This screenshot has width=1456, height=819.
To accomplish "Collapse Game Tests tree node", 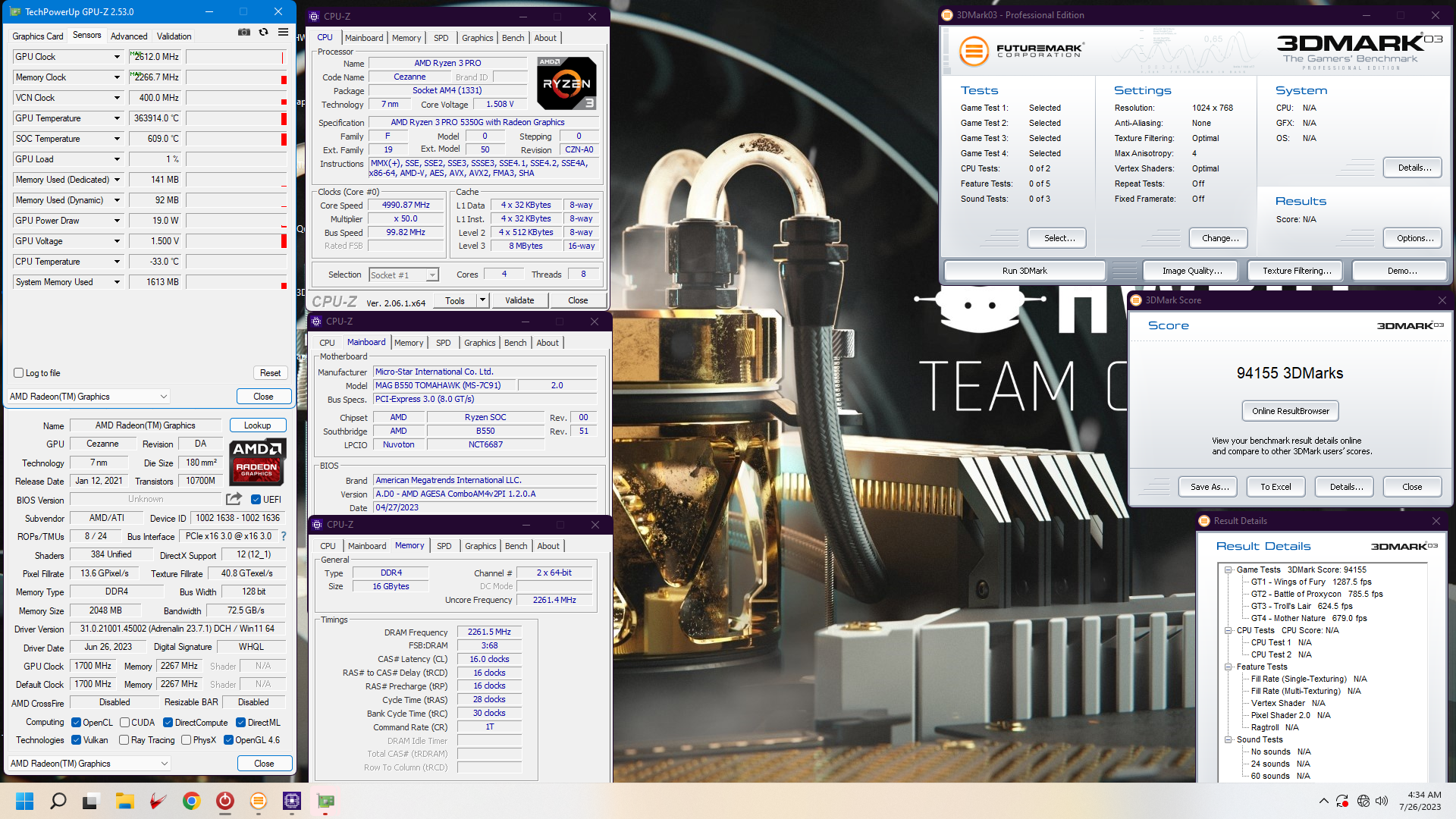I will point(1228,570).
